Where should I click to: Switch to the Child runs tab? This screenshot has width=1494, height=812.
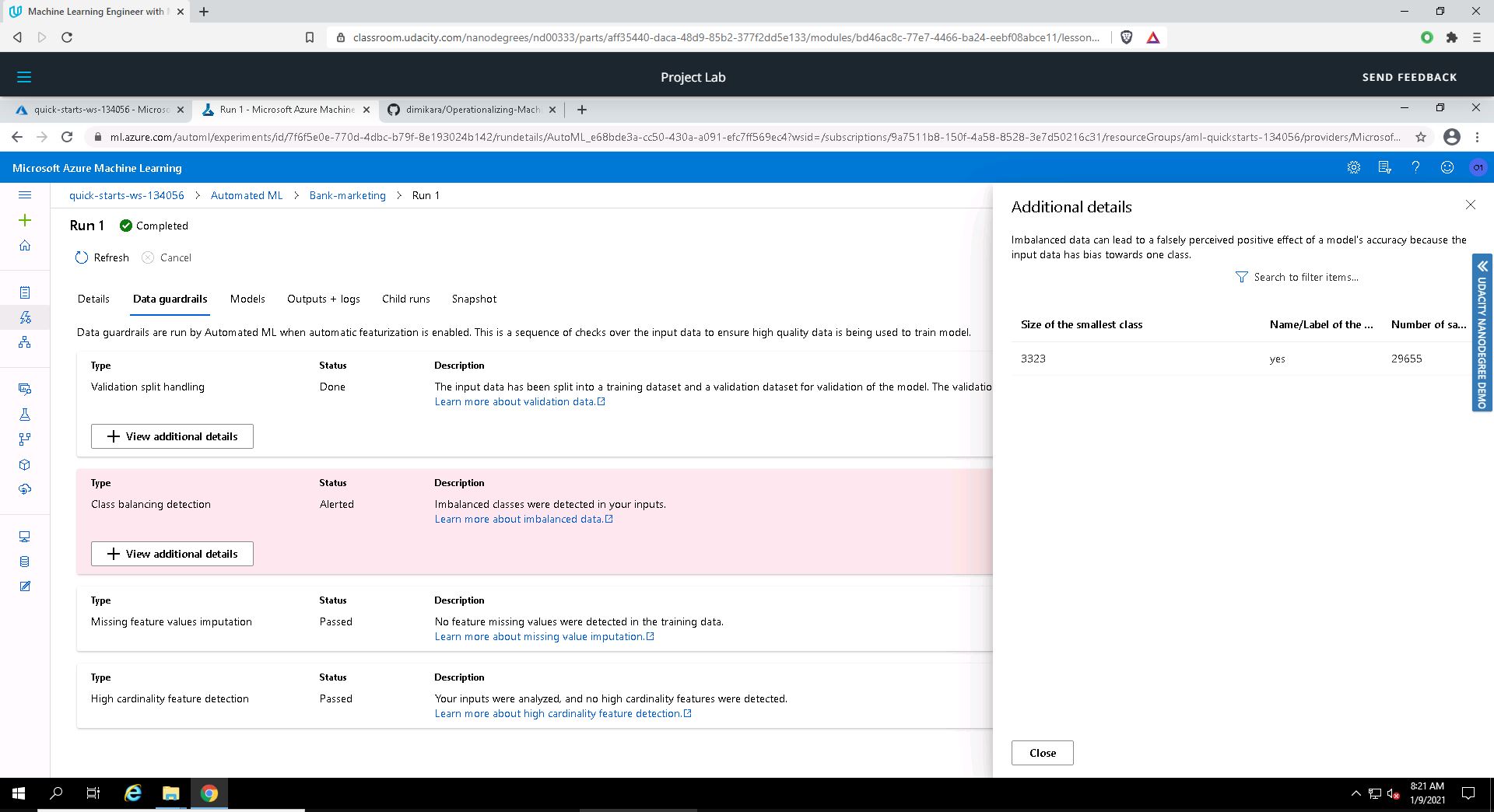coord(405,299)
